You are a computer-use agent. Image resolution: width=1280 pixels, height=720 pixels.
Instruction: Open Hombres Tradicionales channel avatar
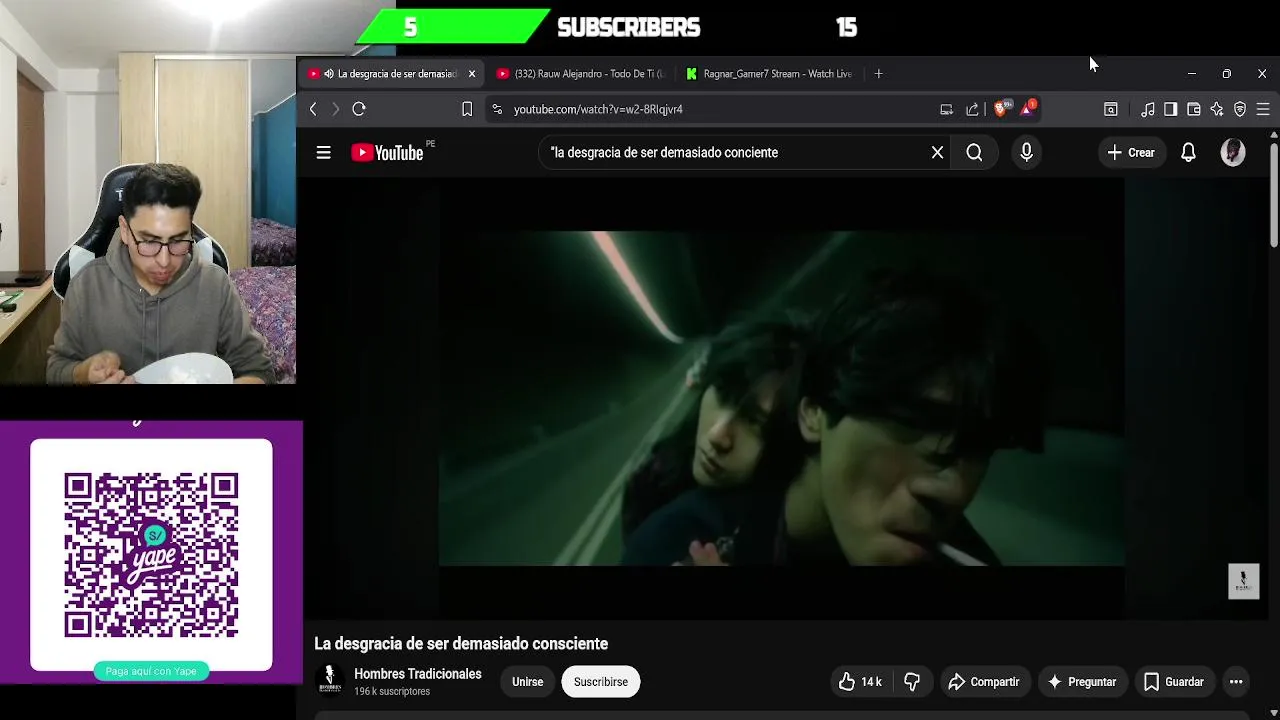pos(330,681)
